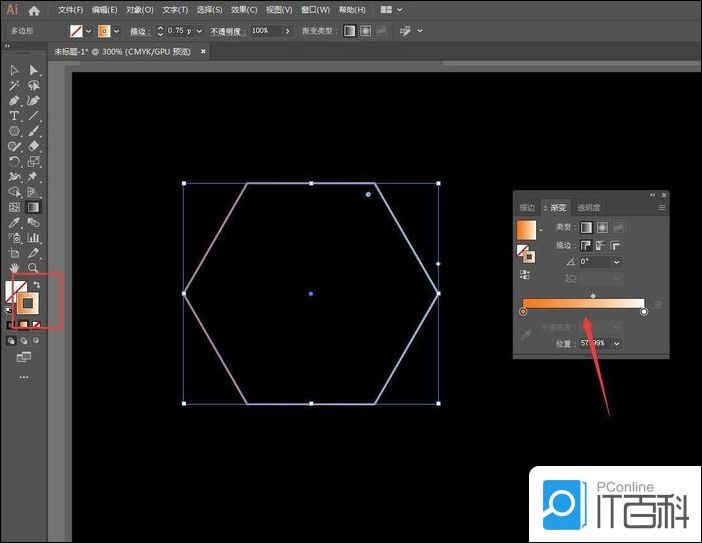Image resolution: width=702 pixels, height=543 pixels.
Task: Choose radial gradient type in gradient panel
Action: pyautogui.click(x=602, y=228)
